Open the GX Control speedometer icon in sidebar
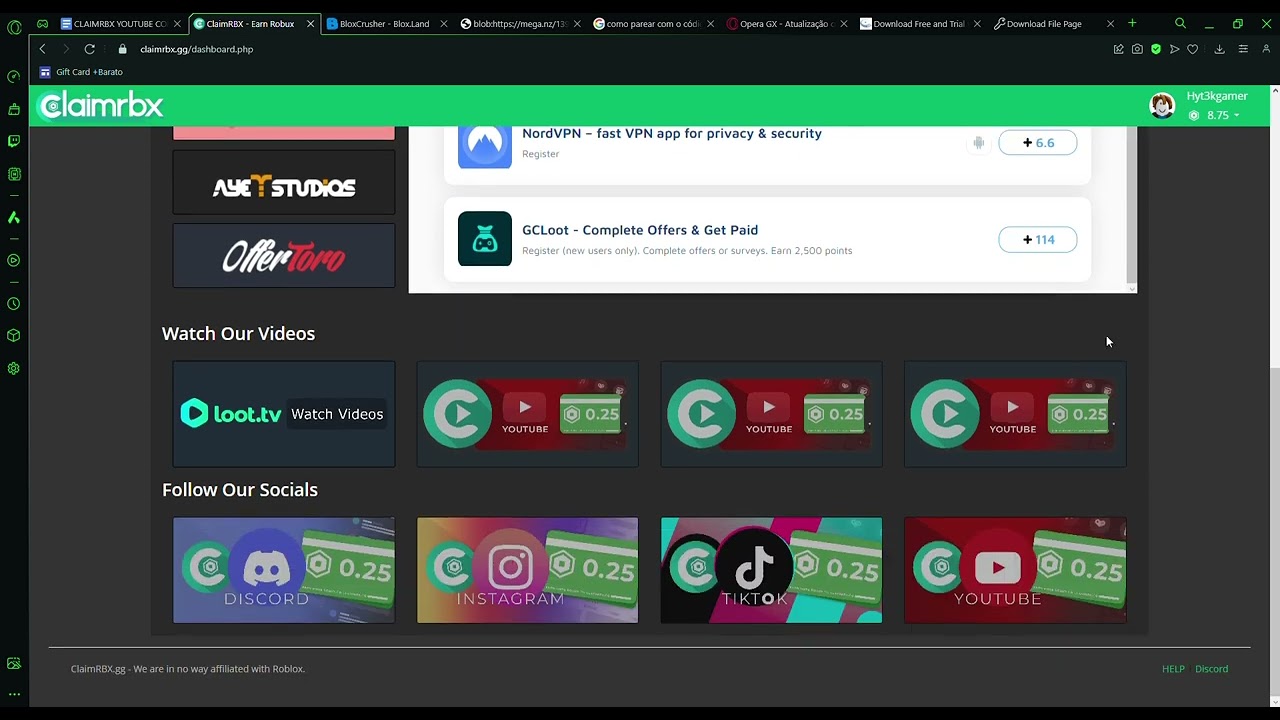Screen dimensions: 1280x720 coord(14,76)
